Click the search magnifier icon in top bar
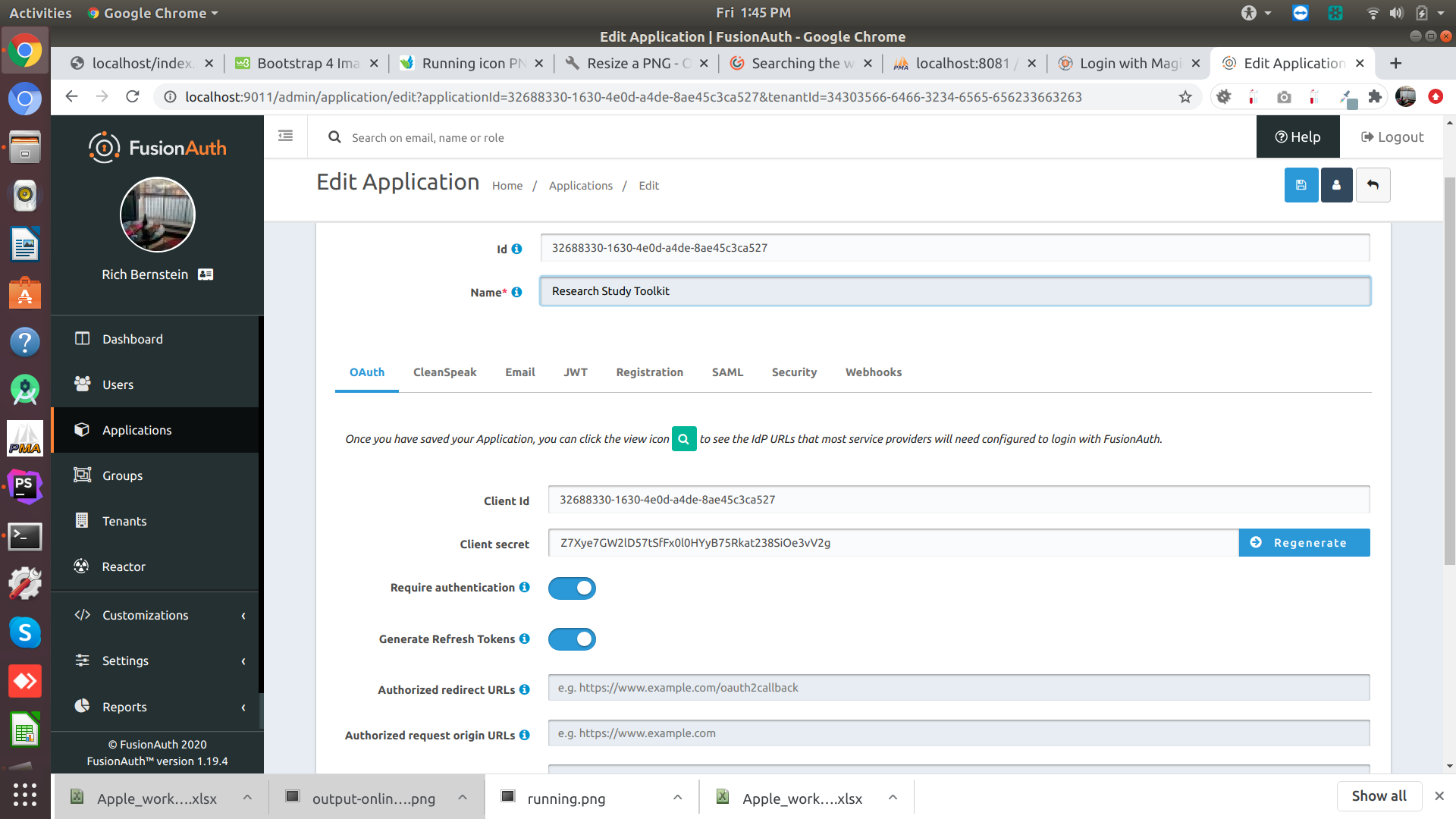The width and height of the screenshot is (1456, 819). [334, 137]
